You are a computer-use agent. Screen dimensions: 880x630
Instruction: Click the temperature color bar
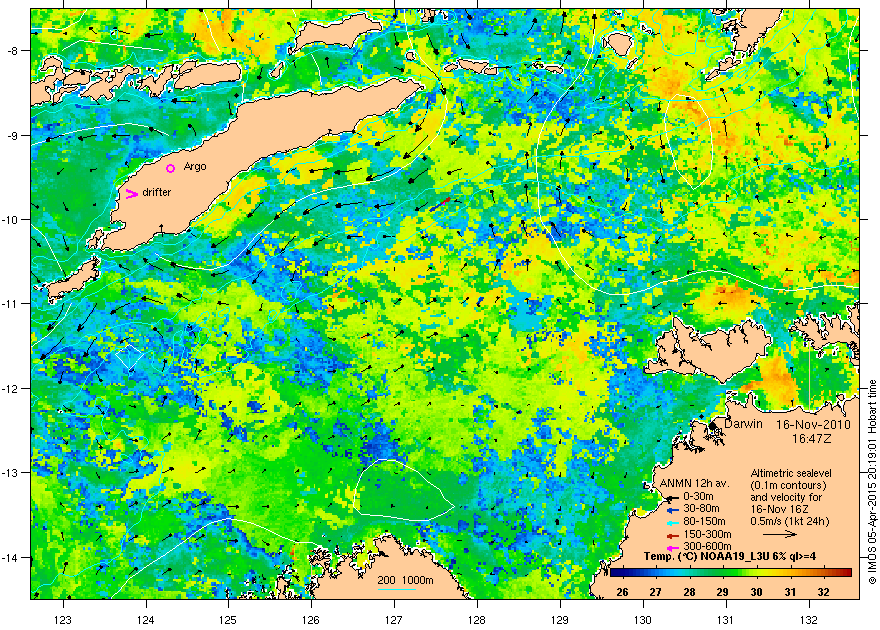click(730, 572)
